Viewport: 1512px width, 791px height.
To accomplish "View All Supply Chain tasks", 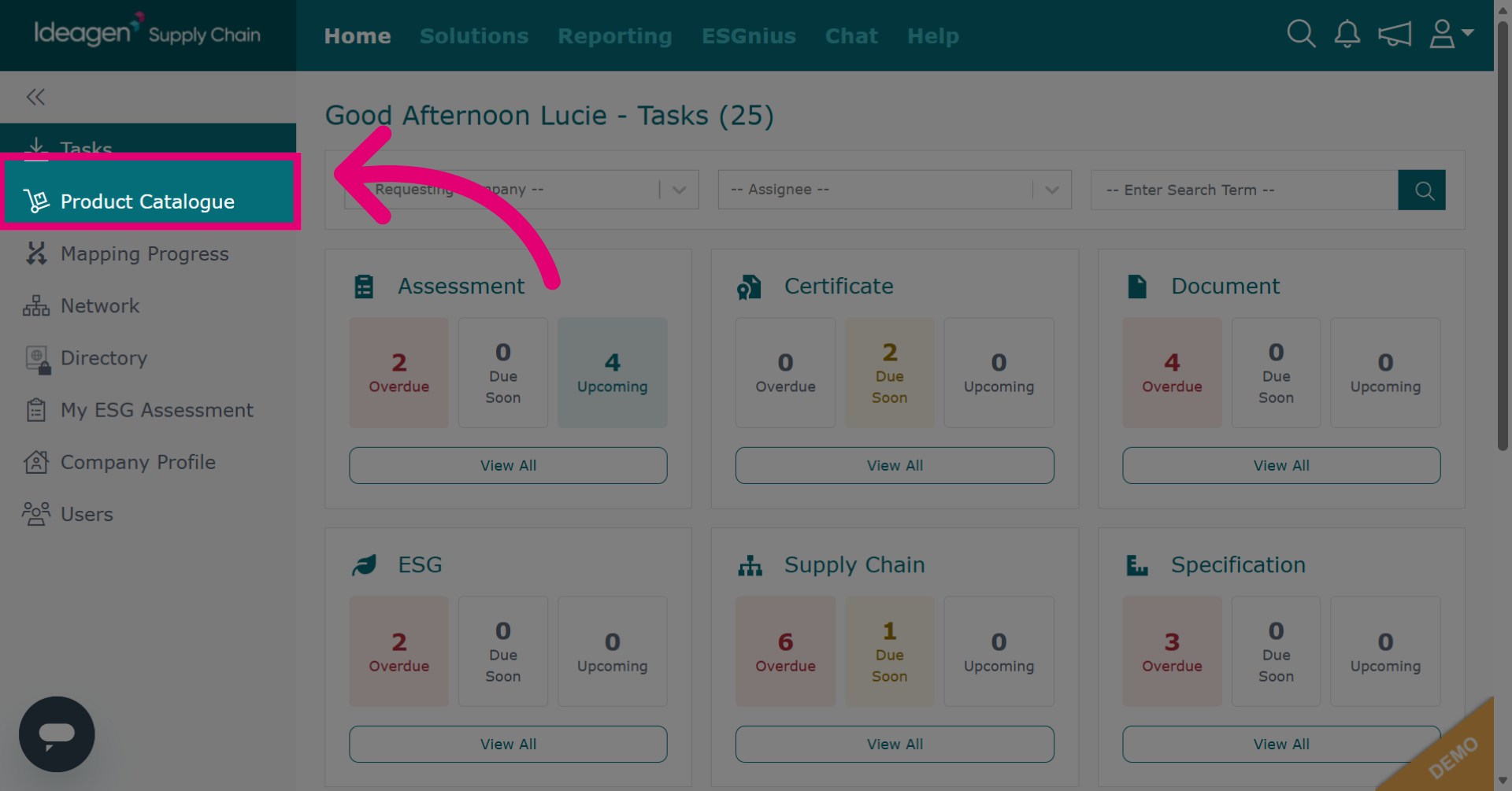I will coord(895,744).
